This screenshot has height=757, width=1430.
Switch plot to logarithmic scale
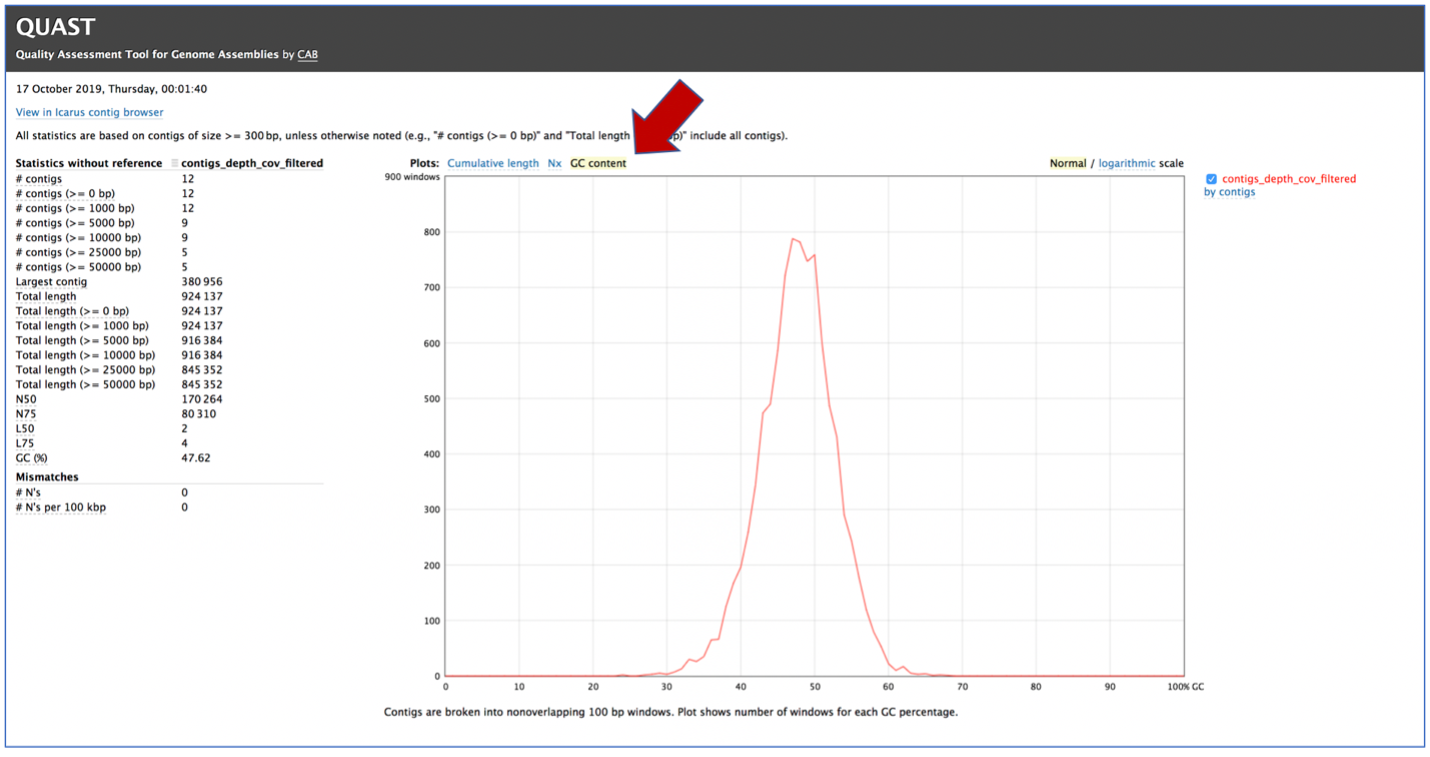tap(1127, 163)
